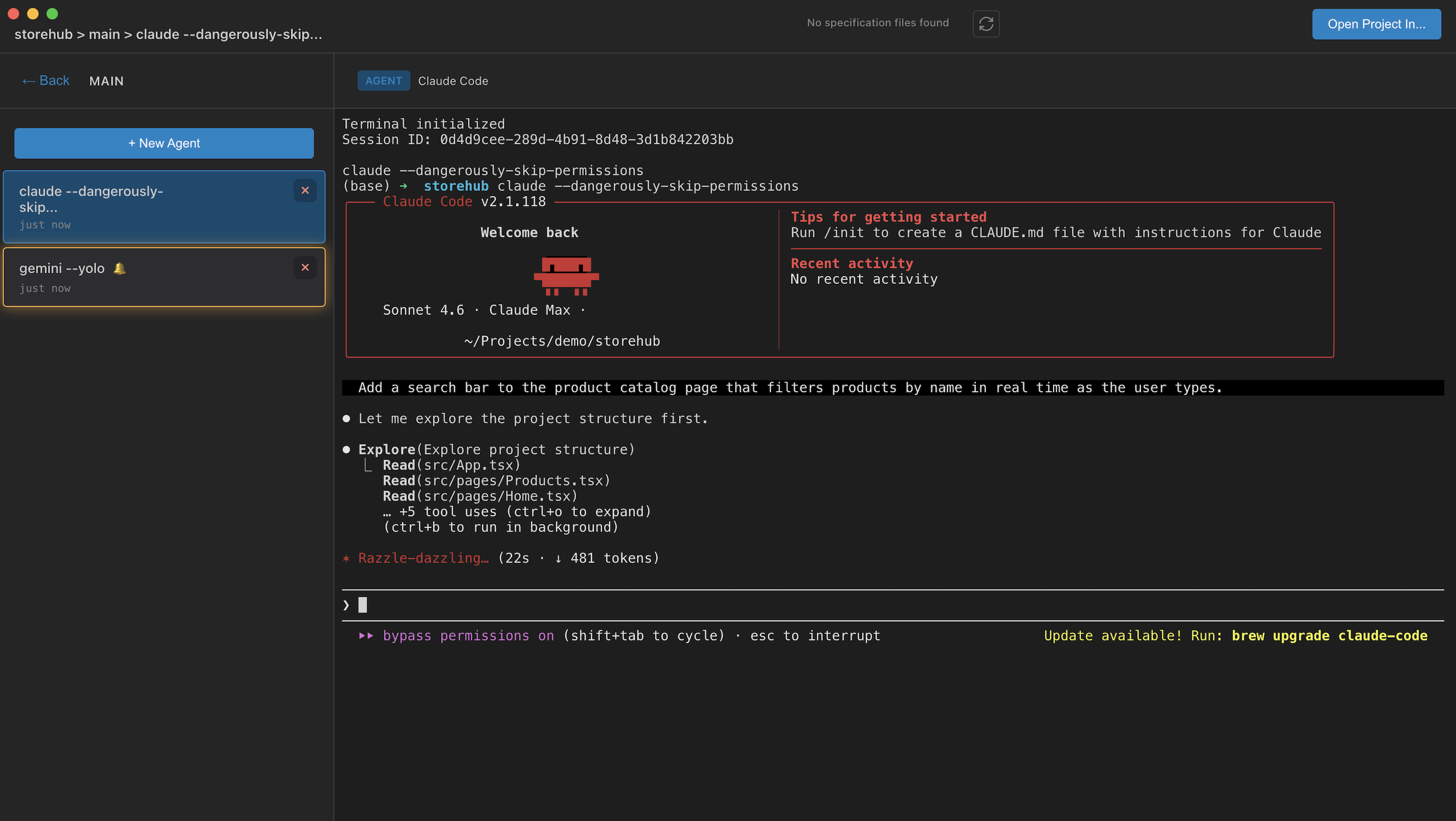
Task: Select the gemini --yolo agent card
Action: (164, 277)
